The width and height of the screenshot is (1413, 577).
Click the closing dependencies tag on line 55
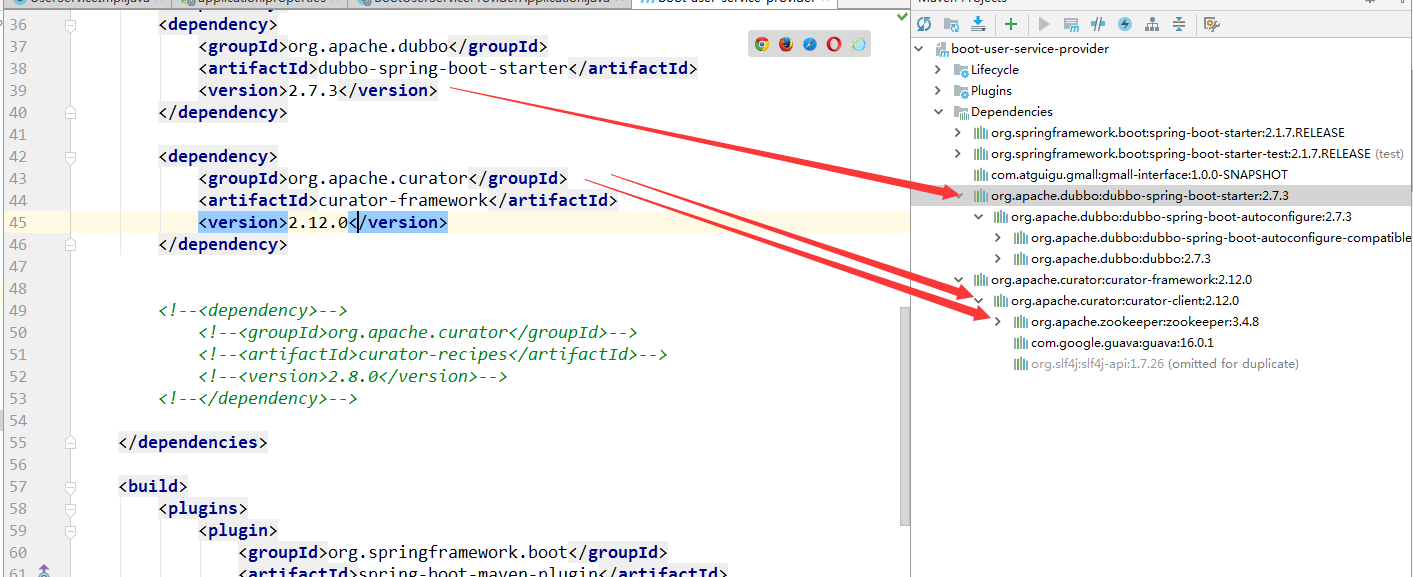click(x=192, y=442)
